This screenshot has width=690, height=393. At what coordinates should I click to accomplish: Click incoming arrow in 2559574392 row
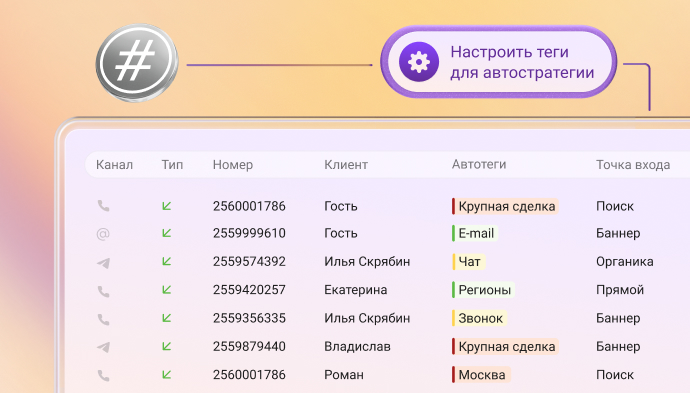pos(166,261)
